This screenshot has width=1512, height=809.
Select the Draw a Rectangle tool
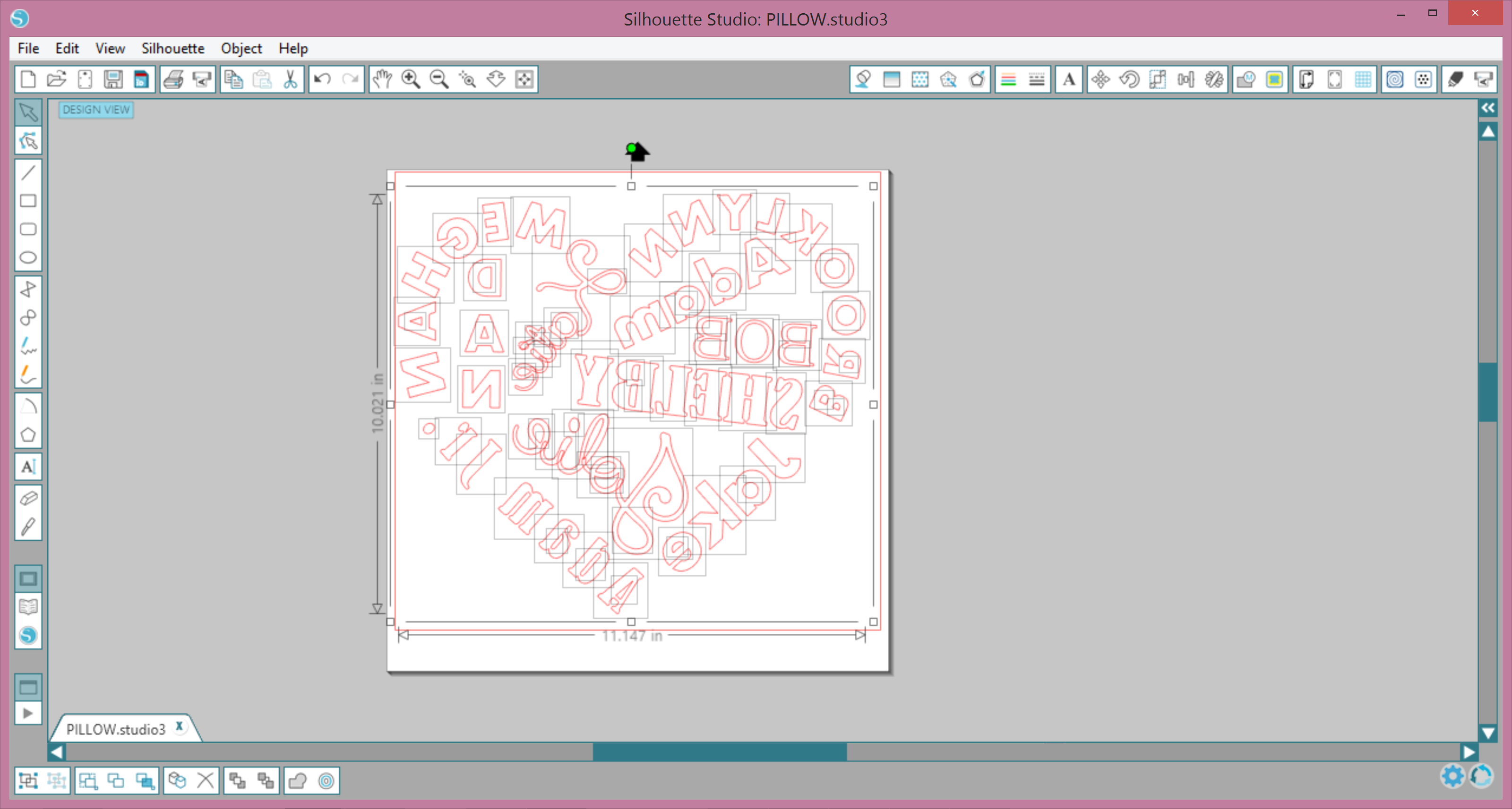click(28, 201)
